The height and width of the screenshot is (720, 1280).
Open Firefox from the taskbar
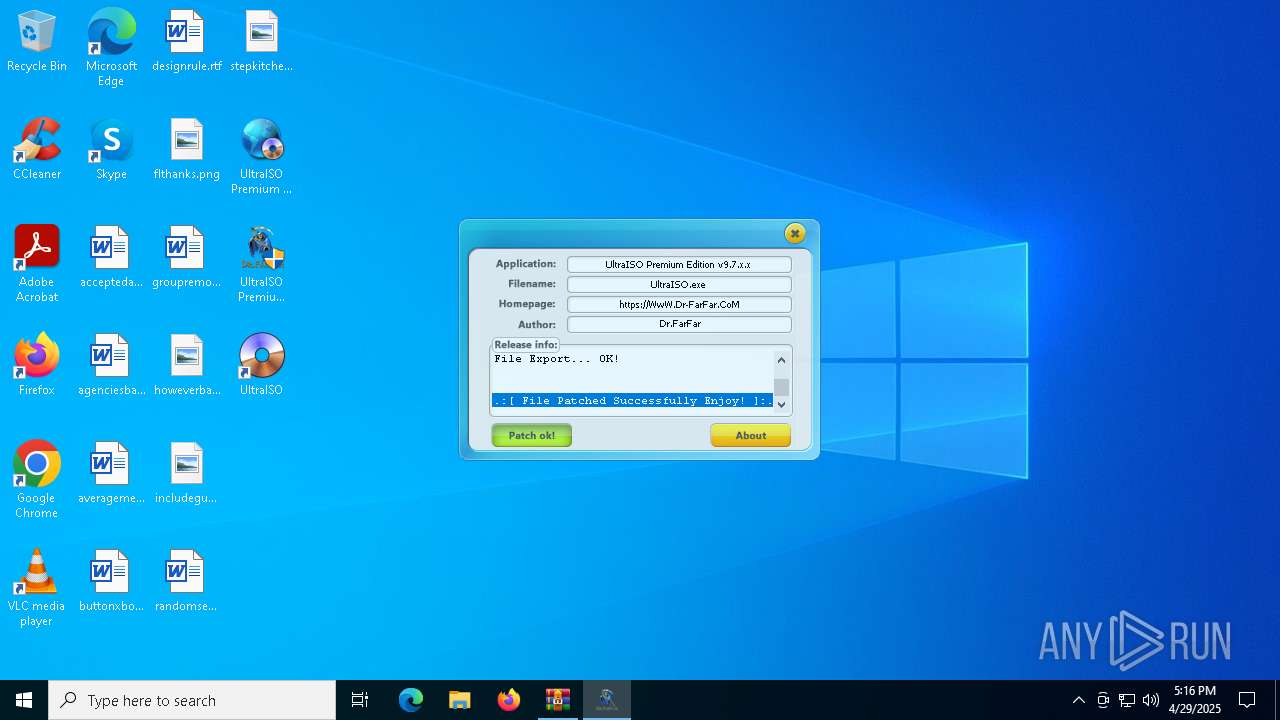point(509,700)
